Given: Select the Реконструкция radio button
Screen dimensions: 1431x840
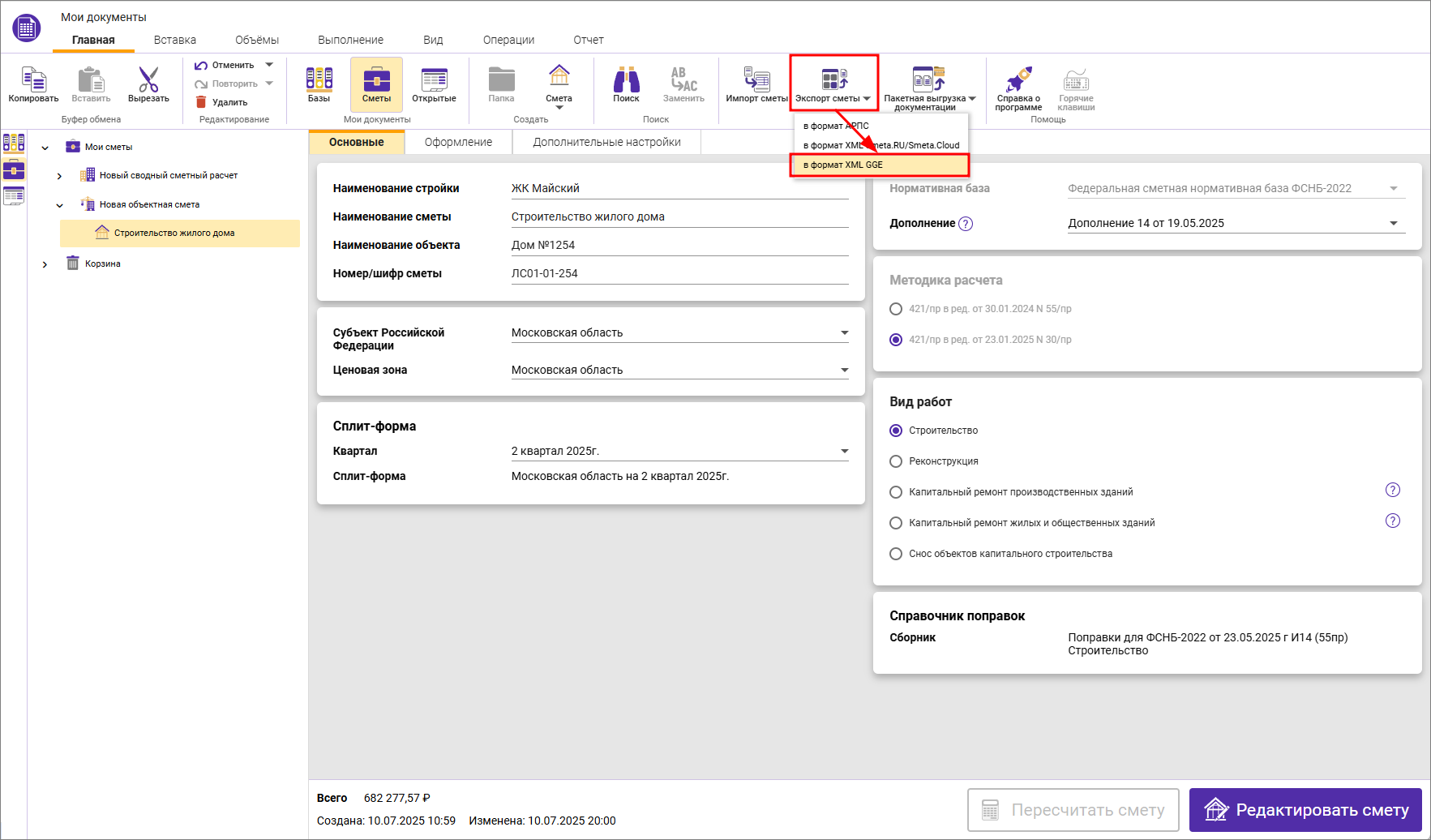Looking at the screenshot, I should [896, 461].
